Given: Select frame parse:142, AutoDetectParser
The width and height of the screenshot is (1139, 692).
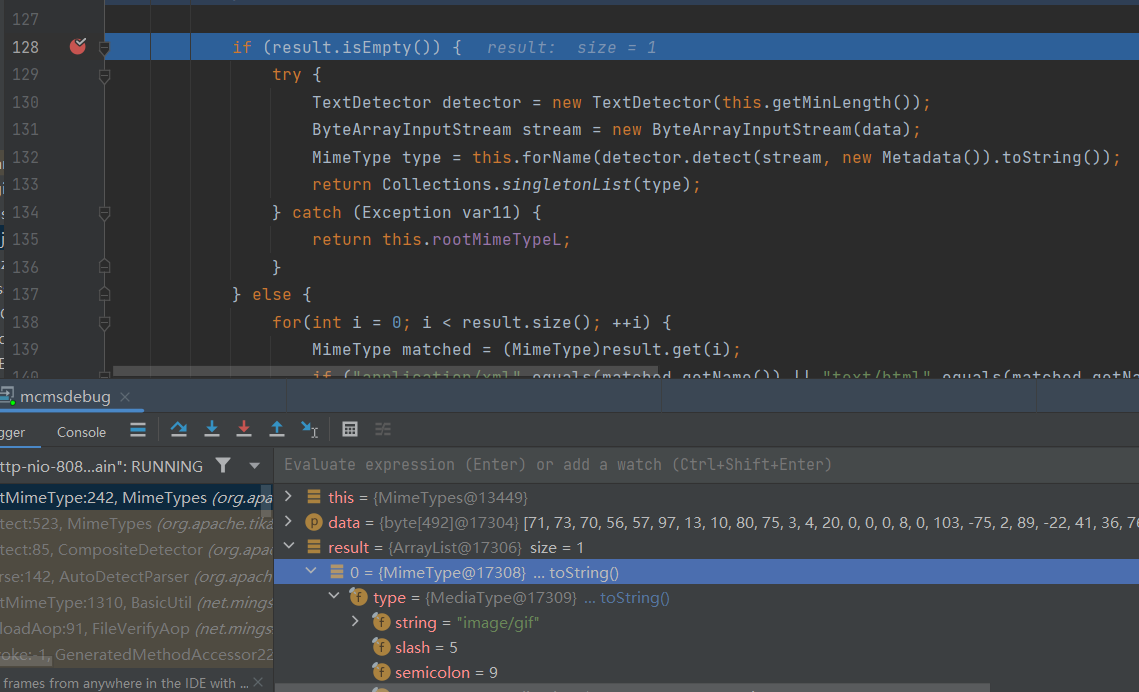Looking at the screenshot, I should point(137,577).
